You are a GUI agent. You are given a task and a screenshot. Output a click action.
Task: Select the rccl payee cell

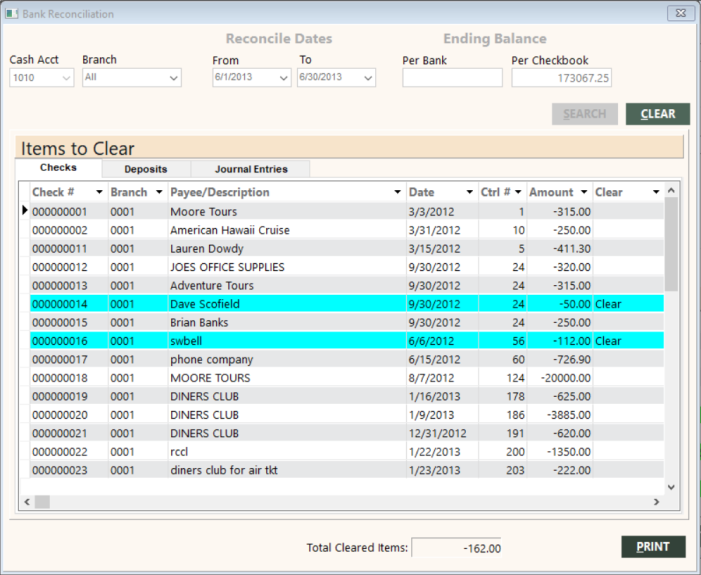pyautogui.click(x=287, y=452)
